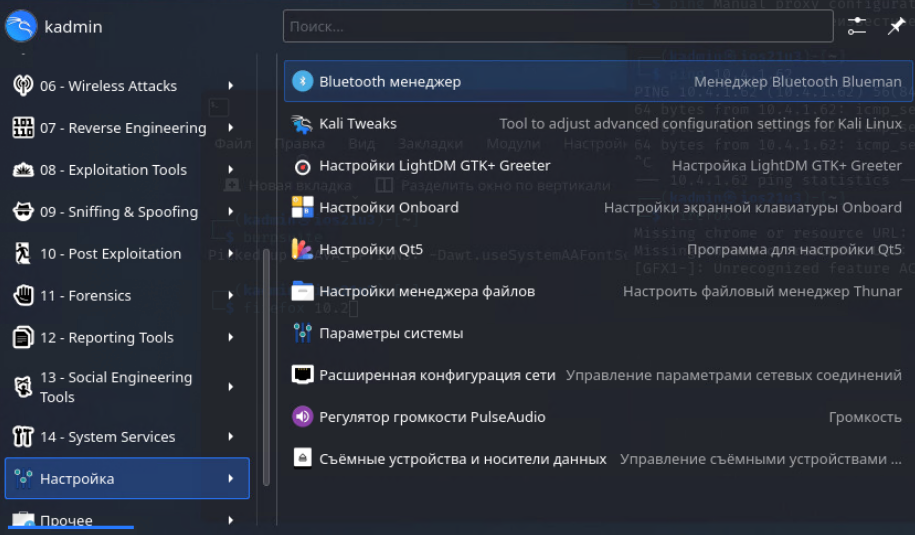Select the 11 - Forensics category

(x=85, y=296)
